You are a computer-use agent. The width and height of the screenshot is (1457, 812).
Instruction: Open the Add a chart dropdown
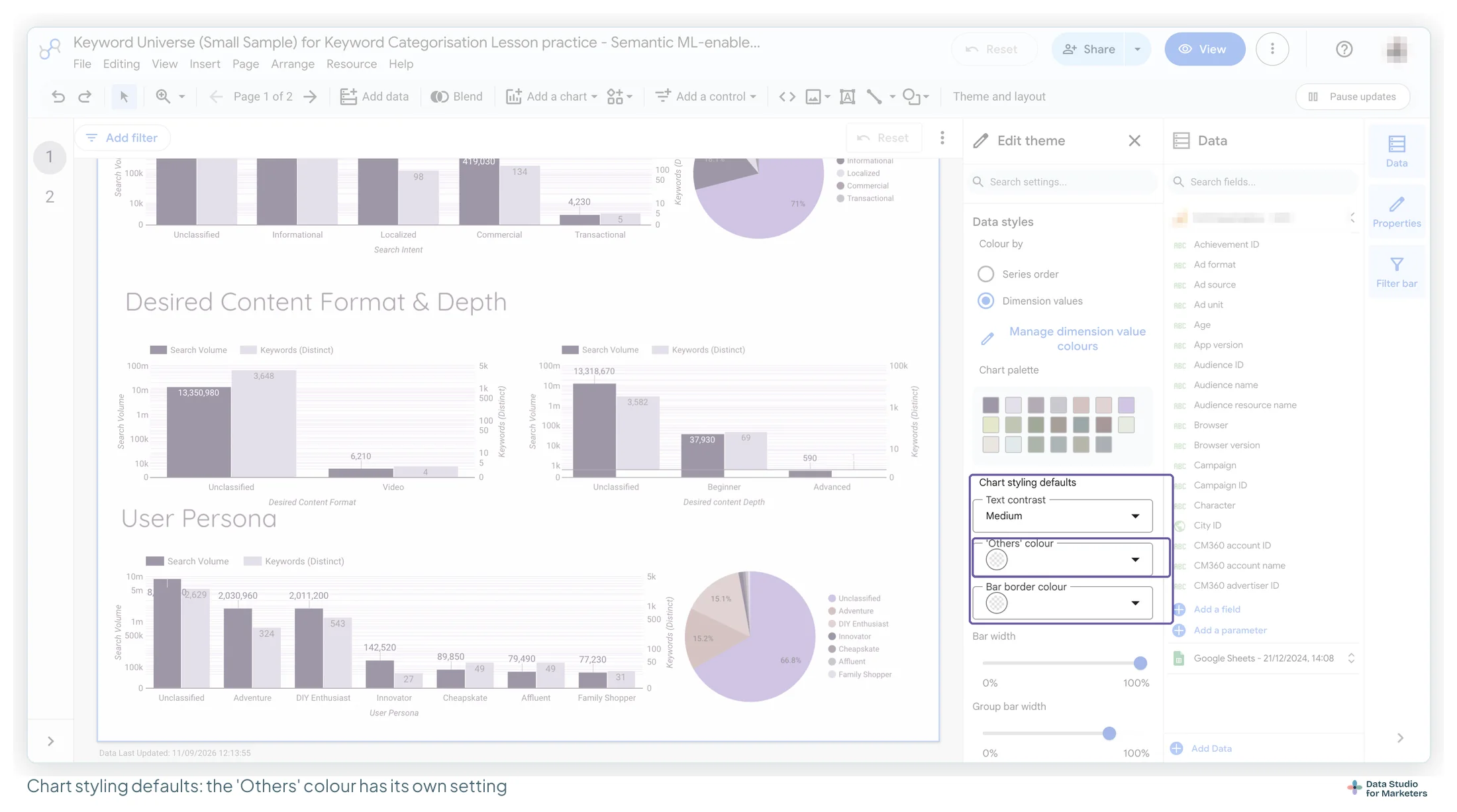(552, 97)
